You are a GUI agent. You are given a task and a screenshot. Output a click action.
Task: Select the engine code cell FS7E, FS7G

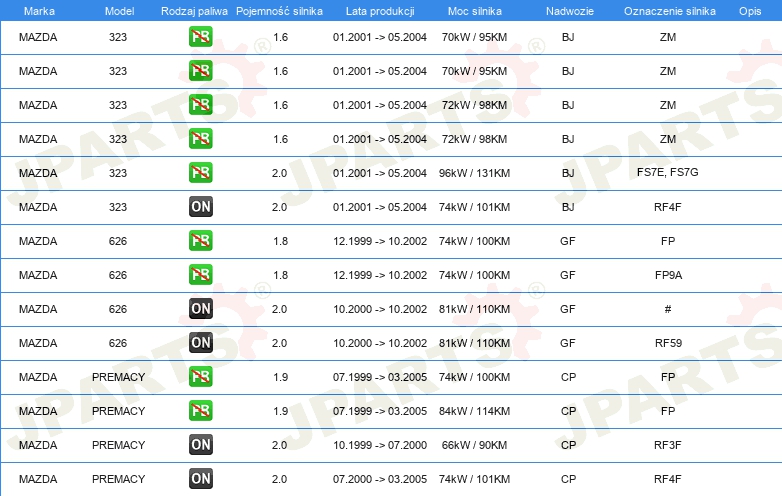[668, 172]
